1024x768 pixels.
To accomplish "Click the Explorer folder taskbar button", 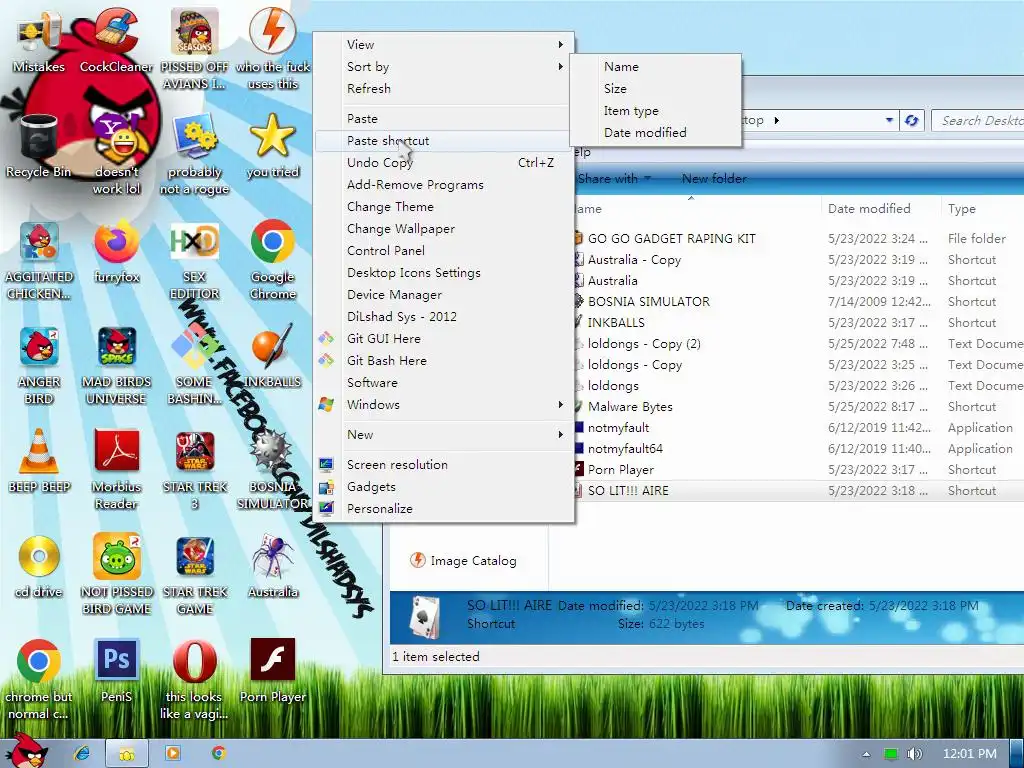I will tap(127, 754).
